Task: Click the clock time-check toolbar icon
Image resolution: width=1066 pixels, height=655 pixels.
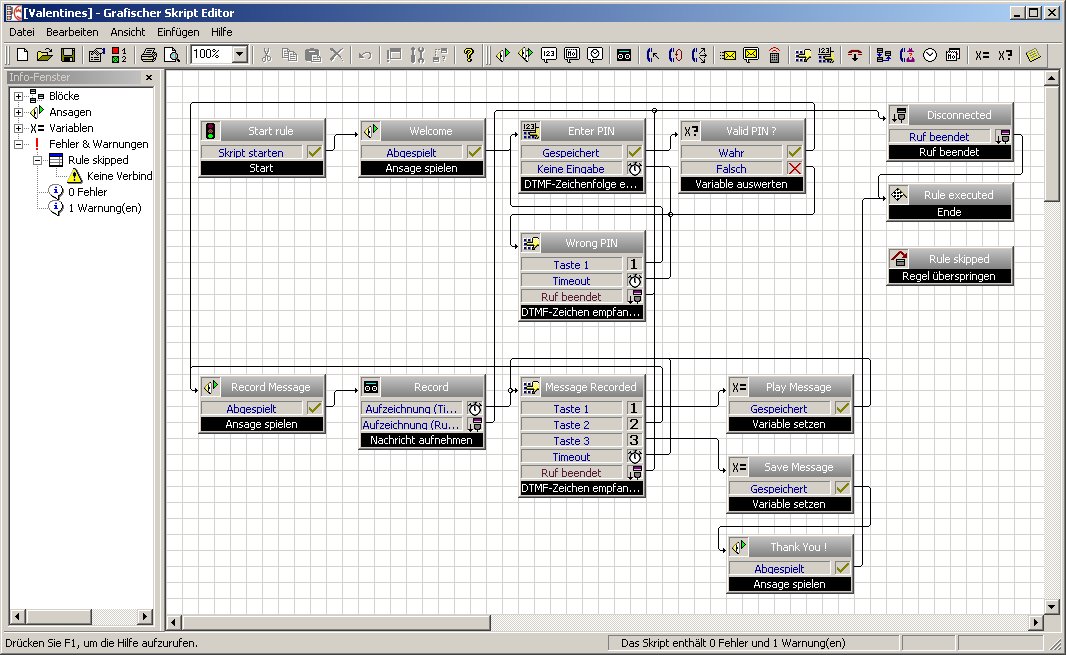Action: pos(930,55)
